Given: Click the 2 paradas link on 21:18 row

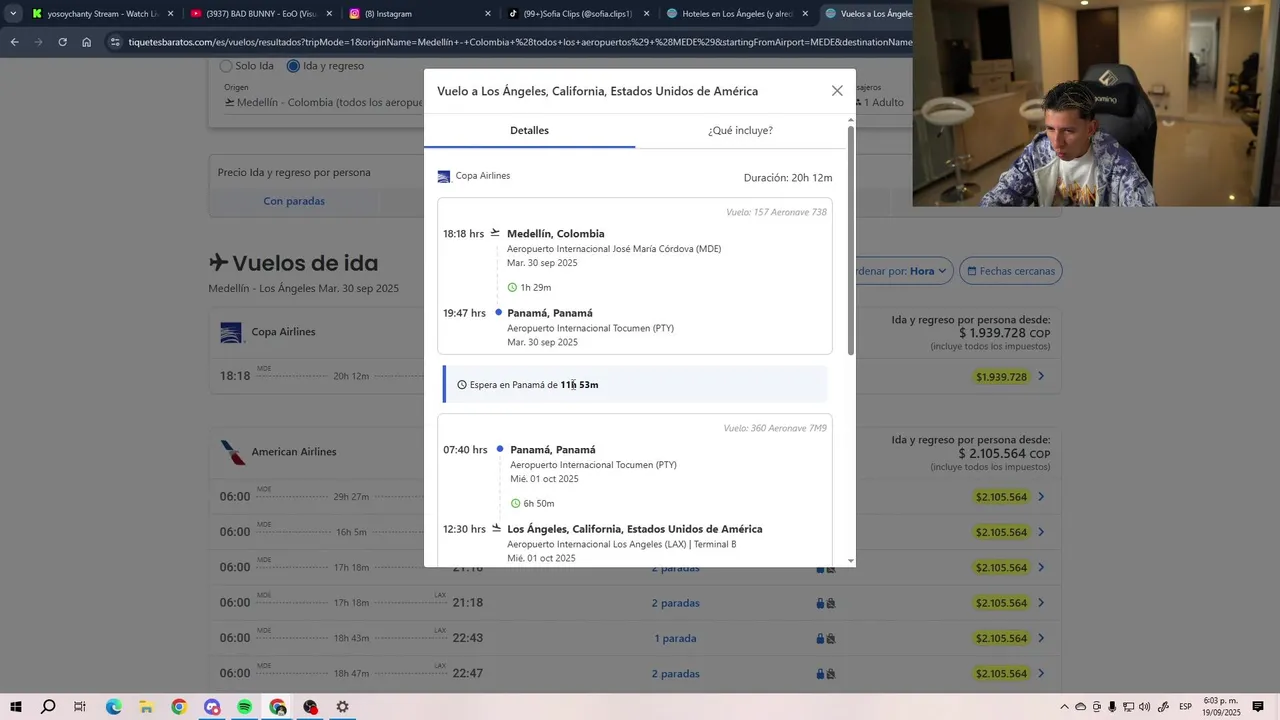Looking at the screenshot, I should pos(675,603).
